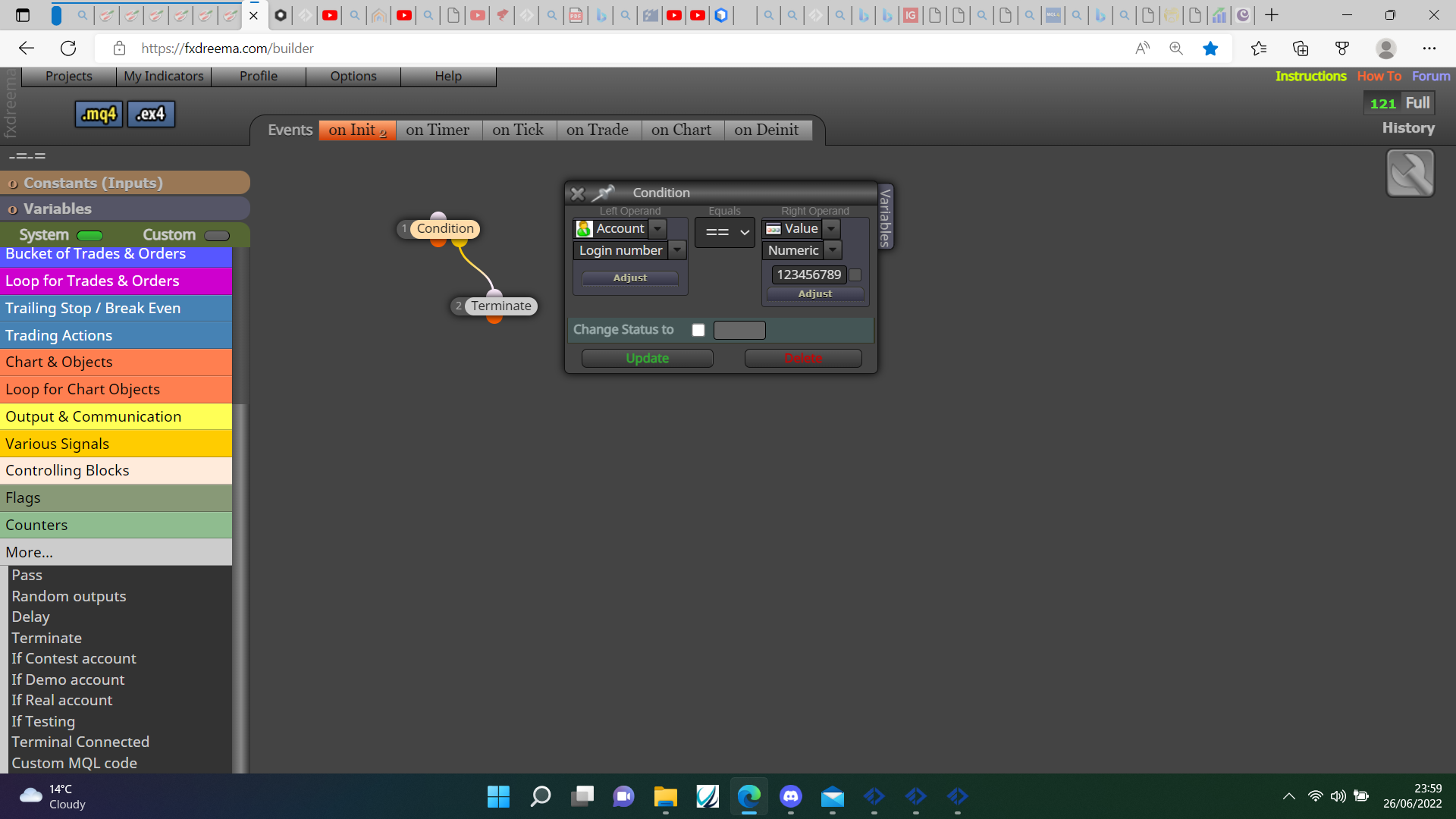
Task: Open the Instructions link
Action: 1310,76
